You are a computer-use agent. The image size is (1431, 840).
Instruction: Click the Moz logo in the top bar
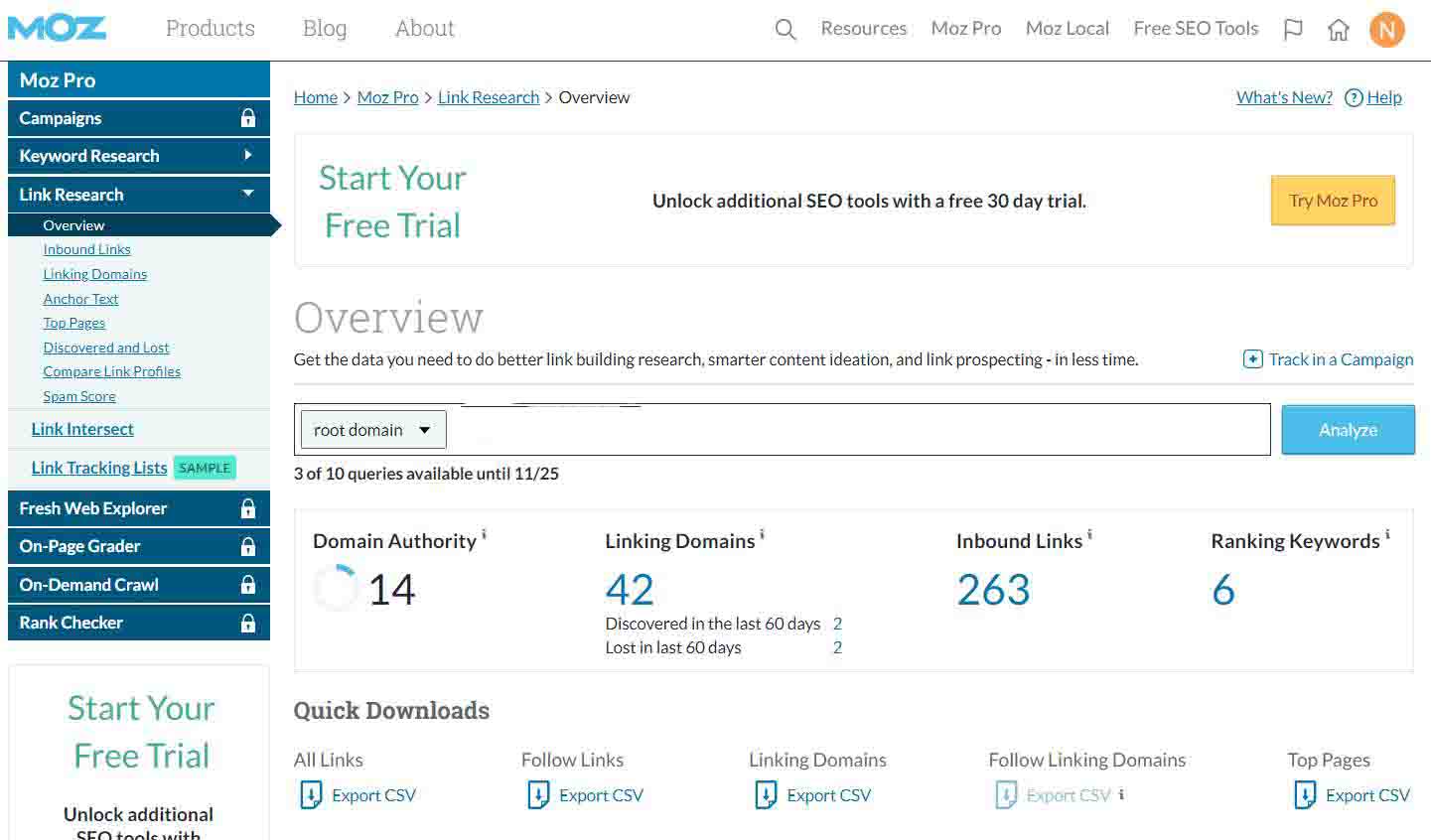57,28
